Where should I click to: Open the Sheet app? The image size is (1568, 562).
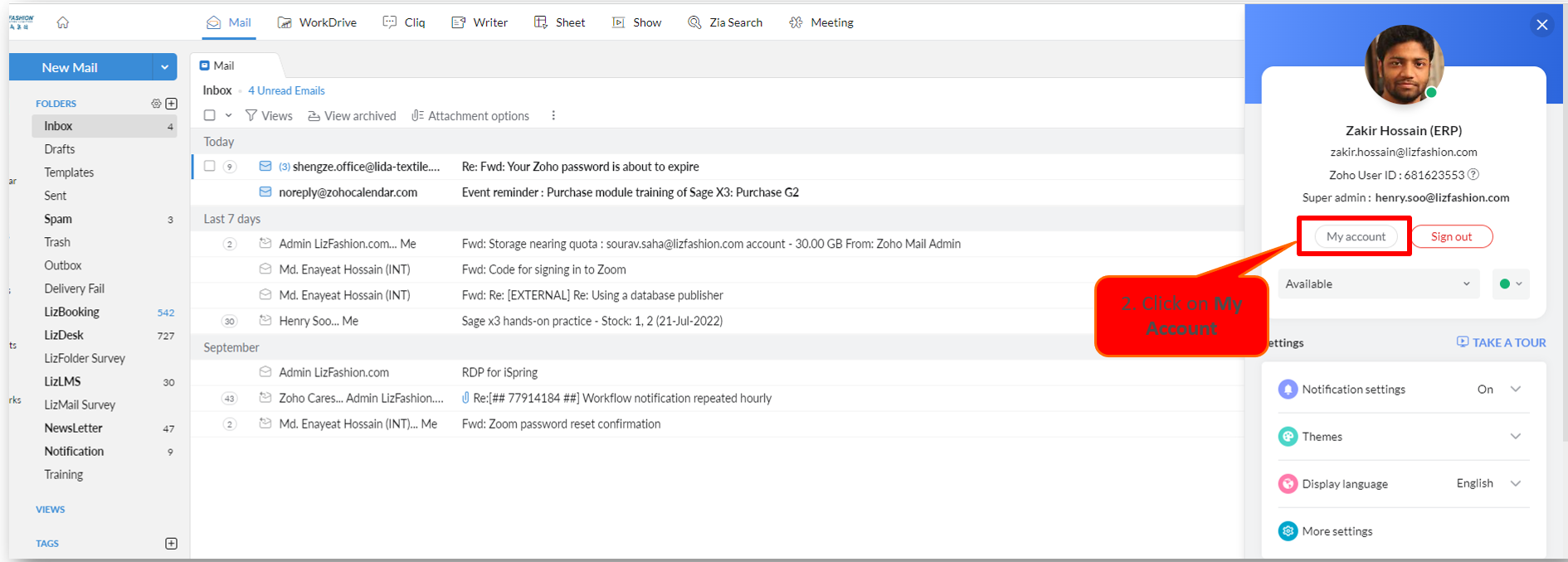coord(560,22)
